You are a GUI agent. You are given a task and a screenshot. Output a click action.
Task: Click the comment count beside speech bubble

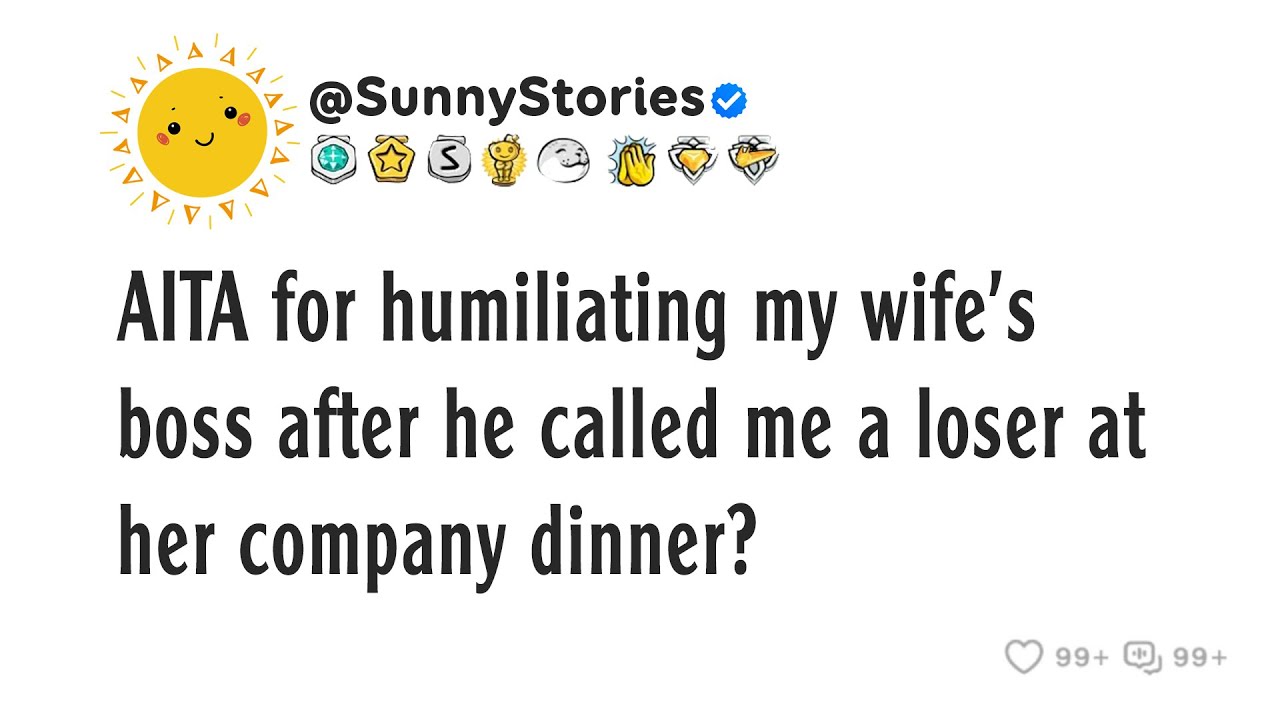click(x=1199, y=658)
